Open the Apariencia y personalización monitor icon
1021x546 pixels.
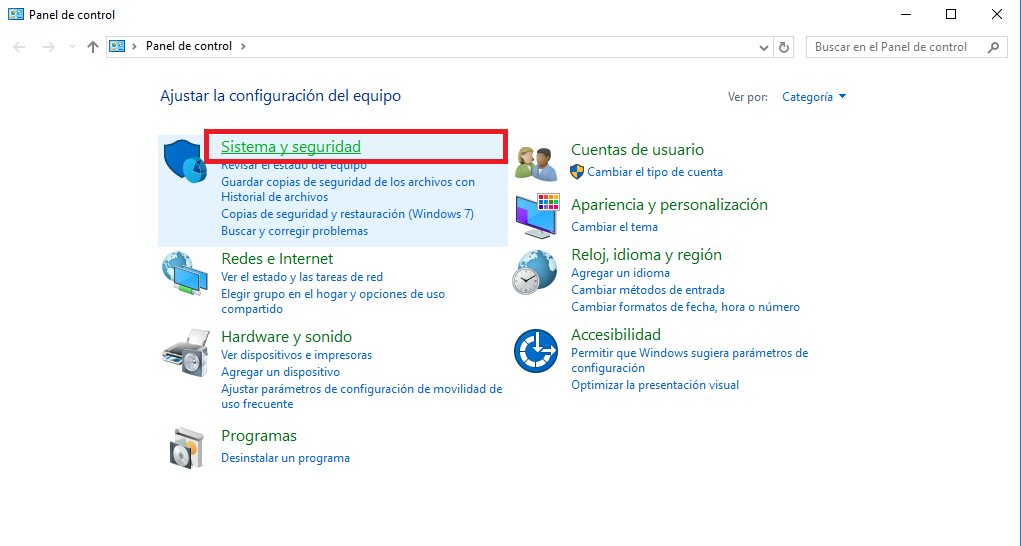tap(537, 215)
